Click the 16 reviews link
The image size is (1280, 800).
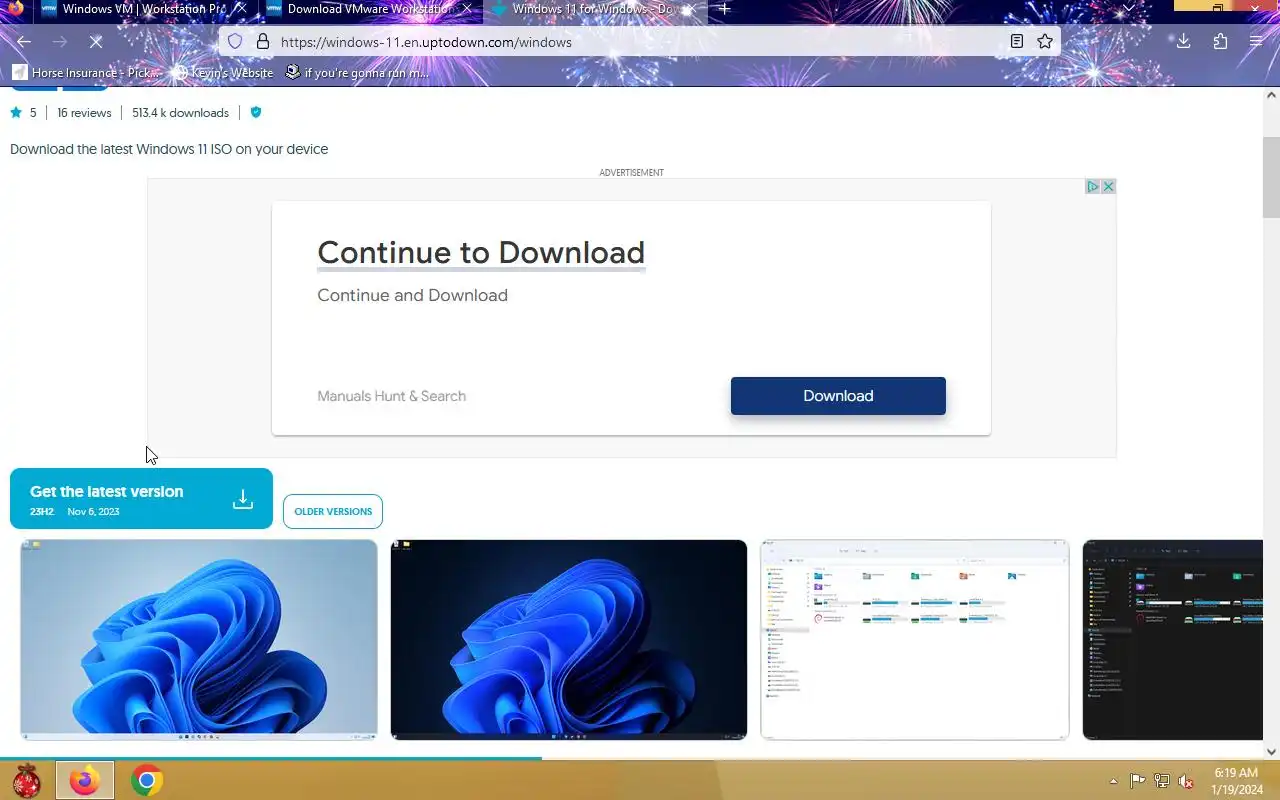pyautogui.click(x=84, y=113)
